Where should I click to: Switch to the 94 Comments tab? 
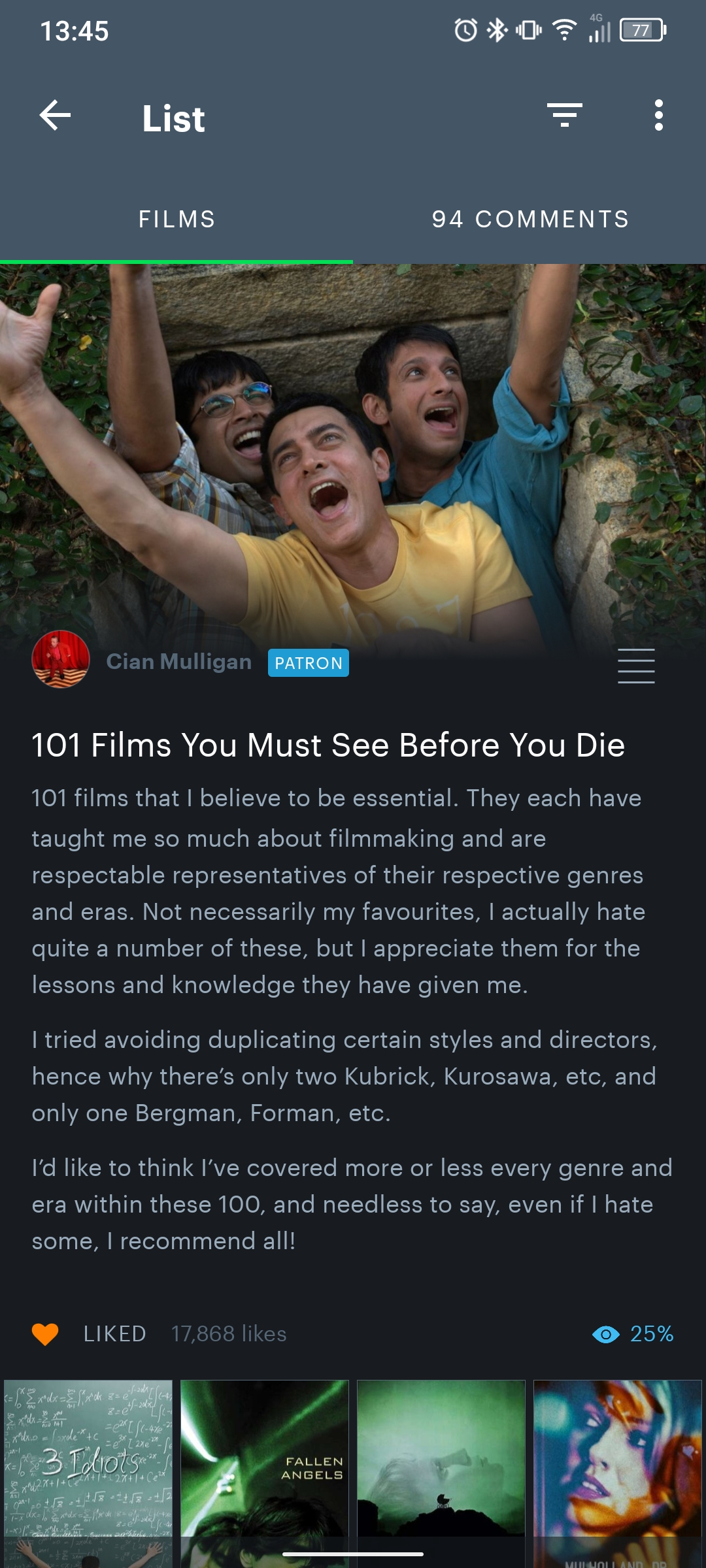(x=530, y=219)
